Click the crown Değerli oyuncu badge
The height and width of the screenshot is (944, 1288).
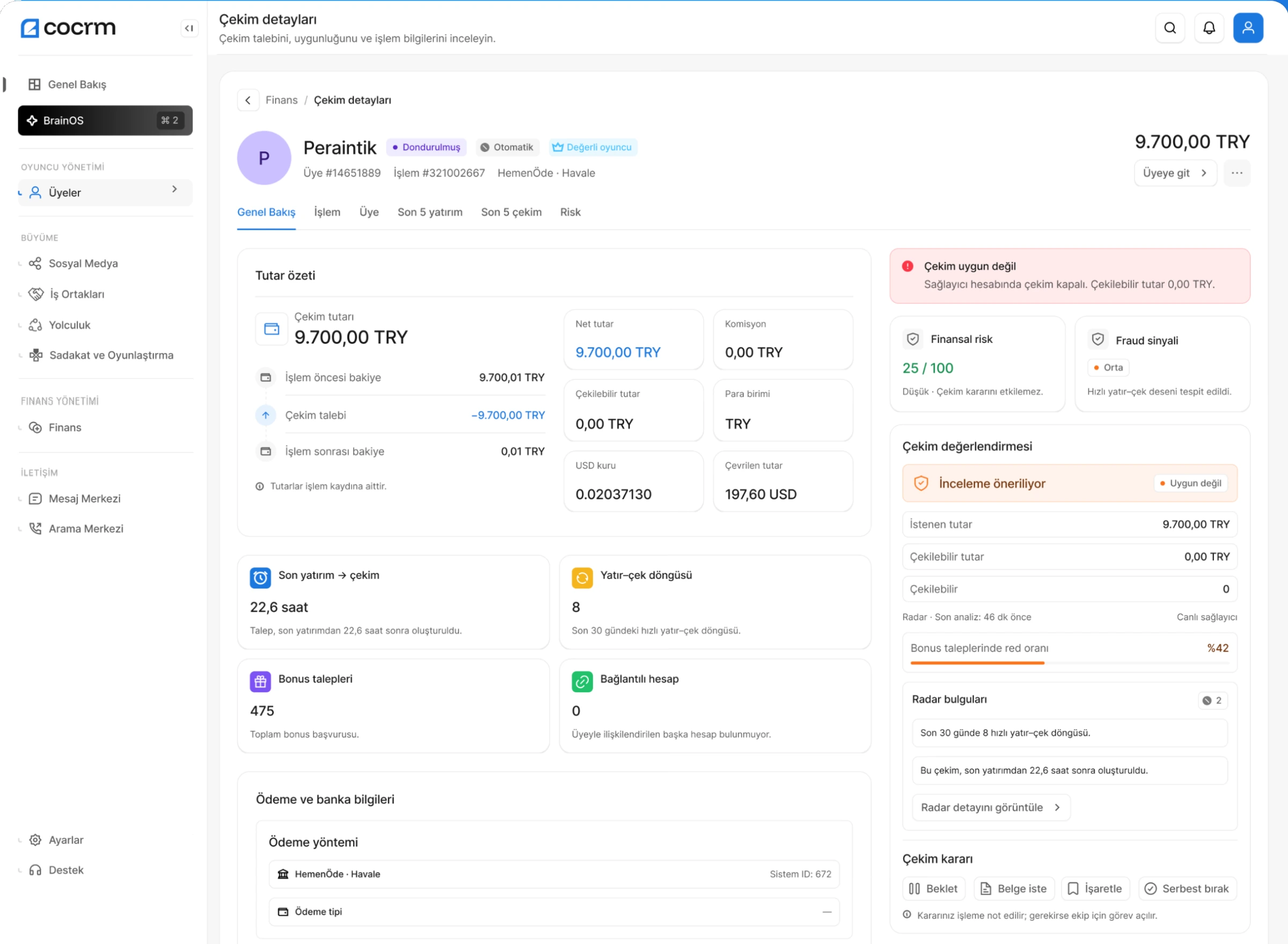(x=592, y=148)
